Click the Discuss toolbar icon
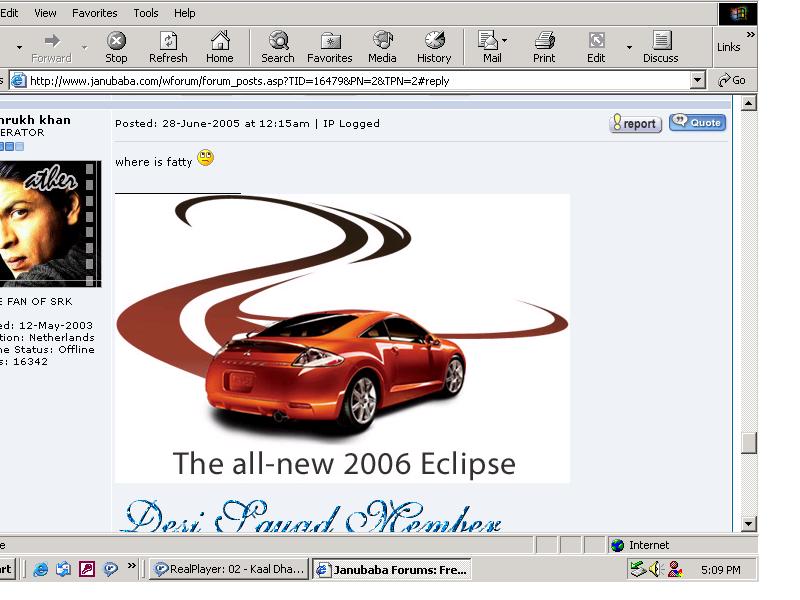This screenshot has width=800, height=600. point(661,47)
